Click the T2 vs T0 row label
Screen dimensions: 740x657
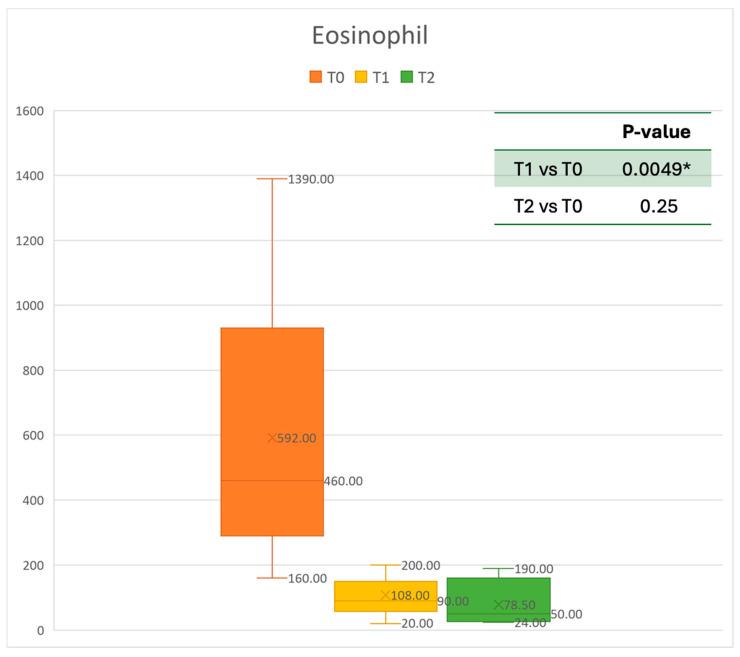pyautogui.click(x=548, y=206)
